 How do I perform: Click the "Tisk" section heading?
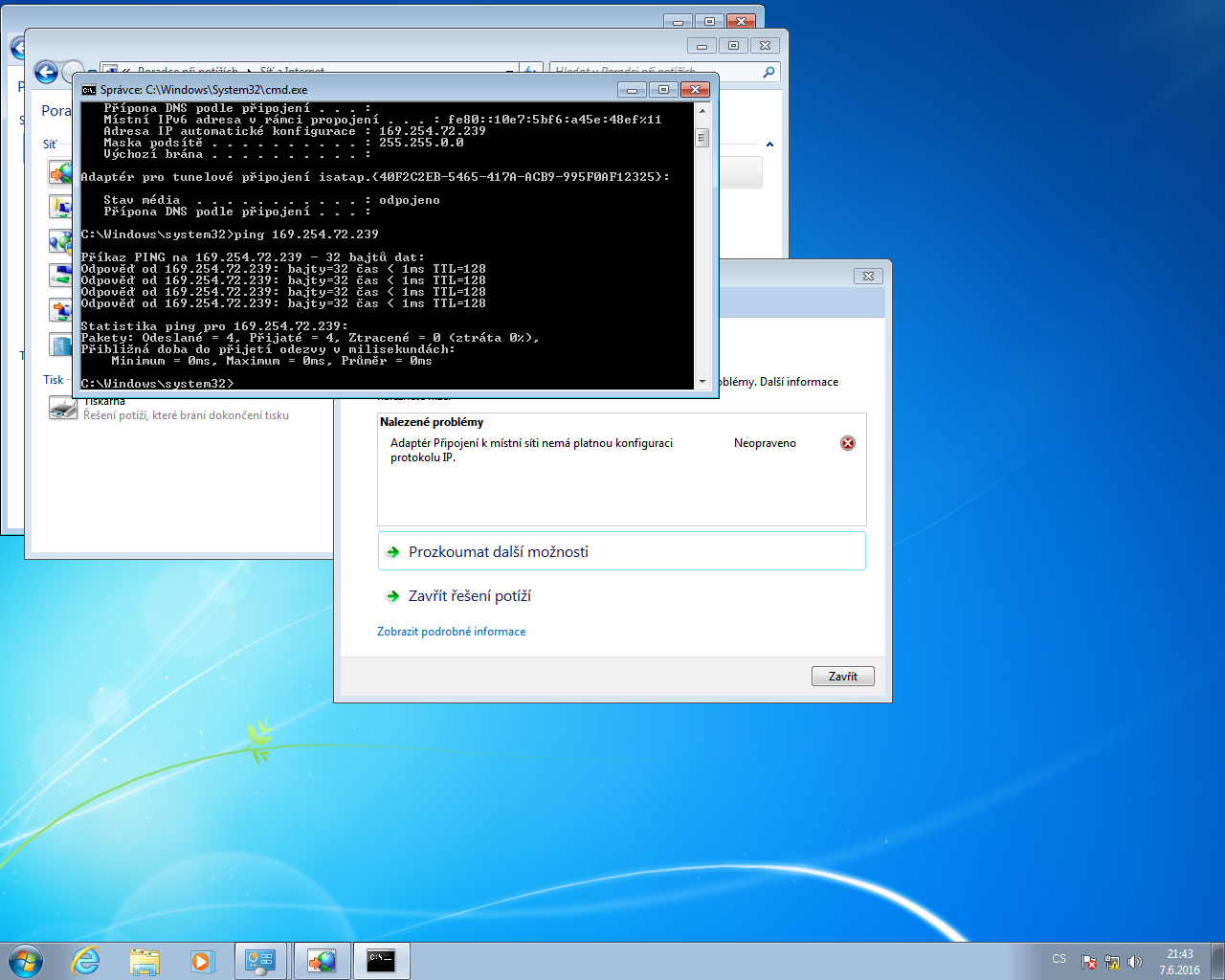pyautogui.click(x=54, y=380)
